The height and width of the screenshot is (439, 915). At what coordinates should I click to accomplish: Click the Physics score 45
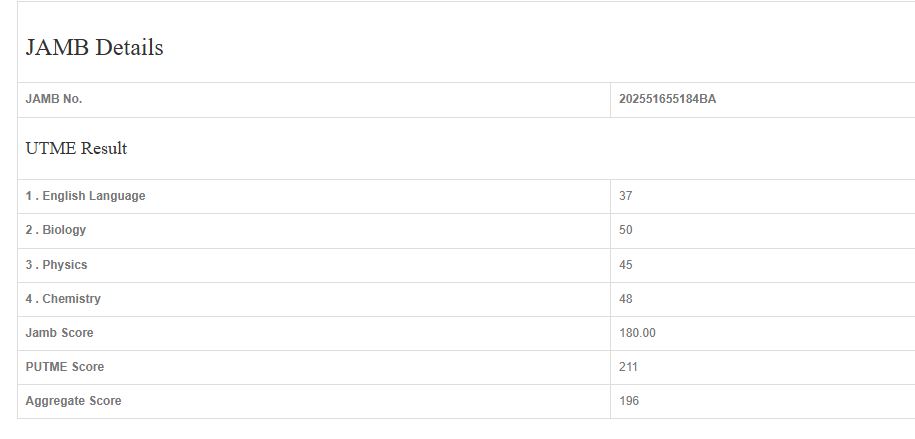pyautogui.click(x=626, y=265)
